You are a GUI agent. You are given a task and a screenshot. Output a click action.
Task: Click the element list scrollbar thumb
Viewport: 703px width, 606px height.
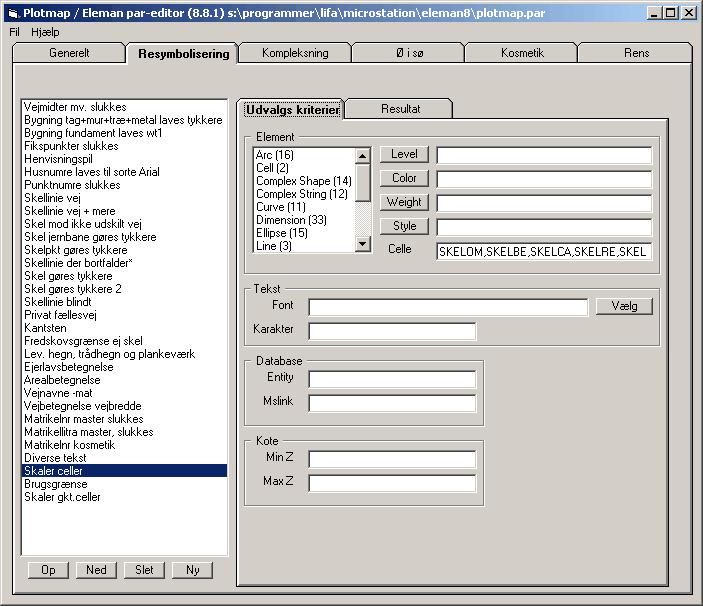(x=362, y=182)
